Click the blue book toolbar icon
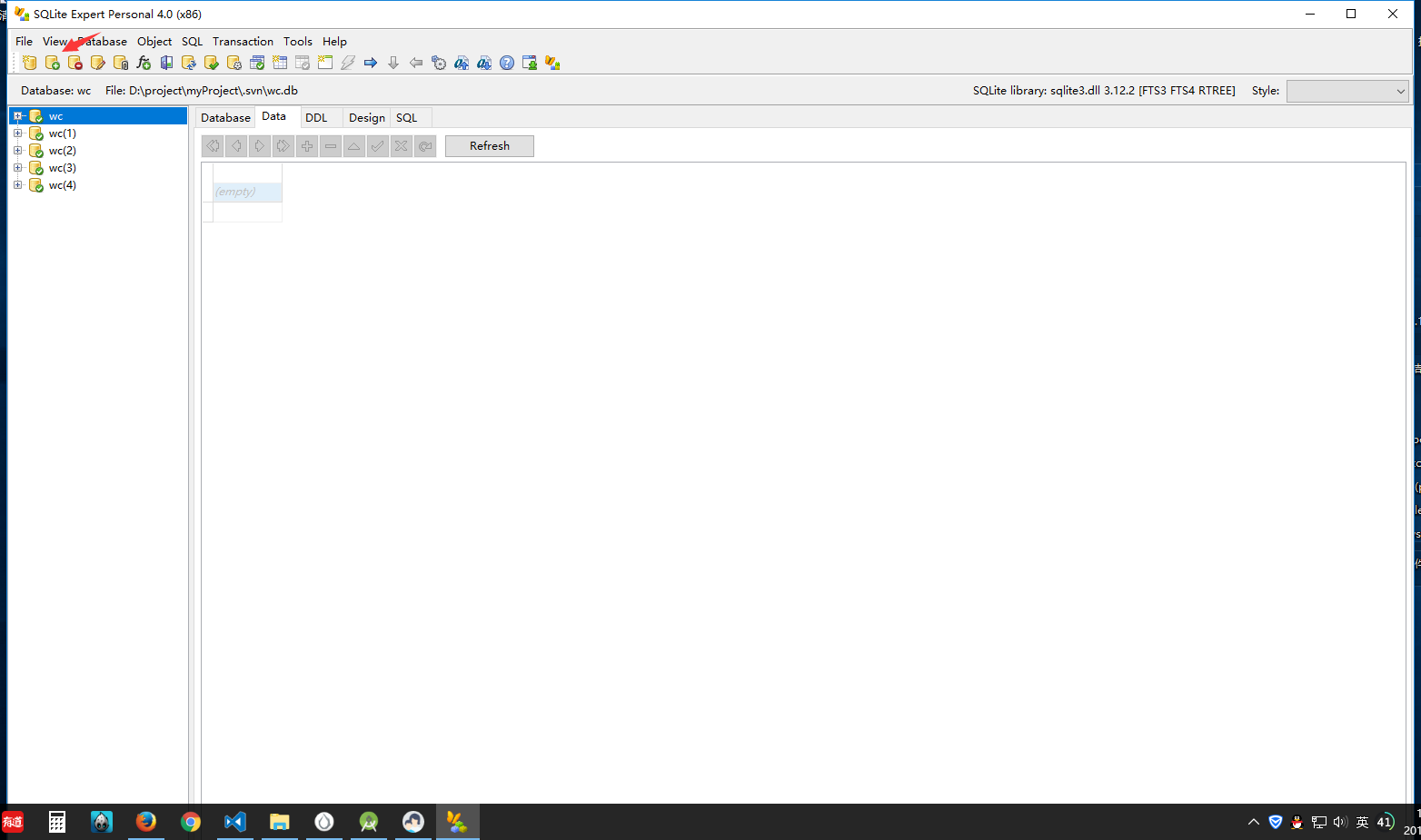 coord(166,63)
